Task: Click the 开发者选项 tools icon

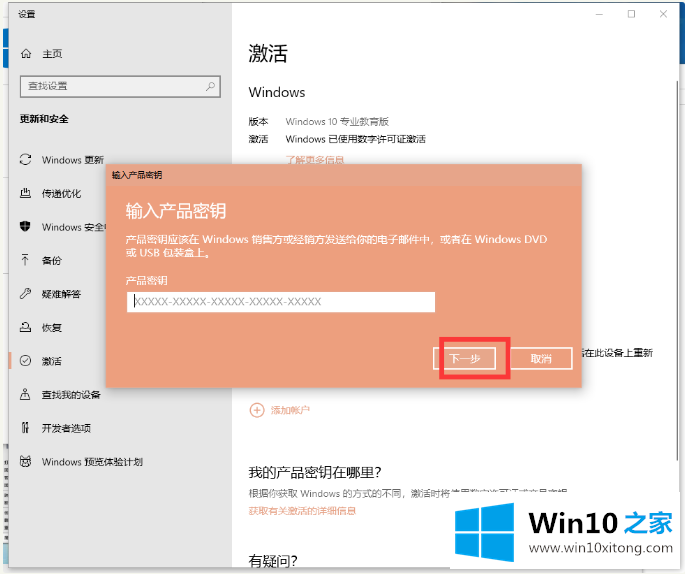Action: click(x=25, y=428)
